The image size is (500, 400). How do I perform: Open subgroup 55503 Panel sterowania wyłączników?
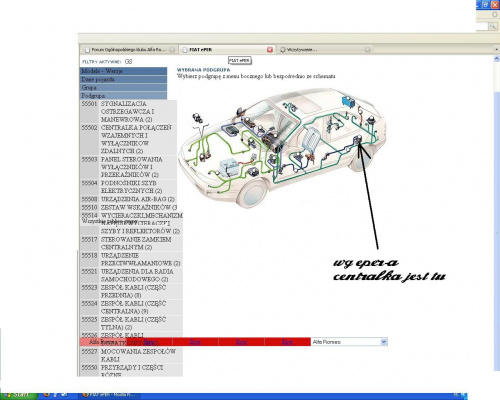[128, 167]
